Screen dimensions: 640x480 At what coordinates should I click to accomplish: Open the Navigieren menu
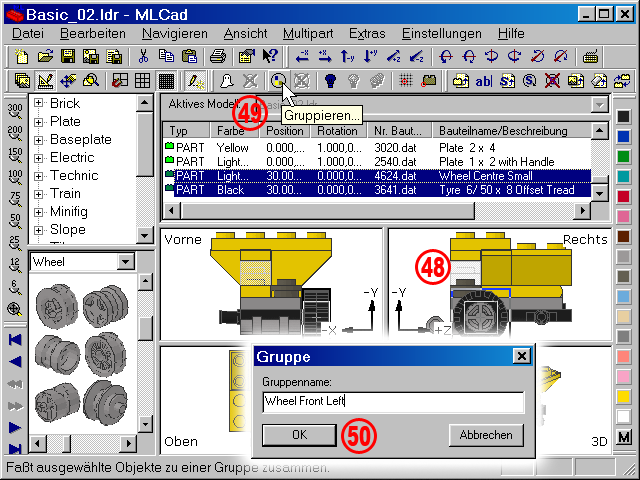tap(175, 33)
